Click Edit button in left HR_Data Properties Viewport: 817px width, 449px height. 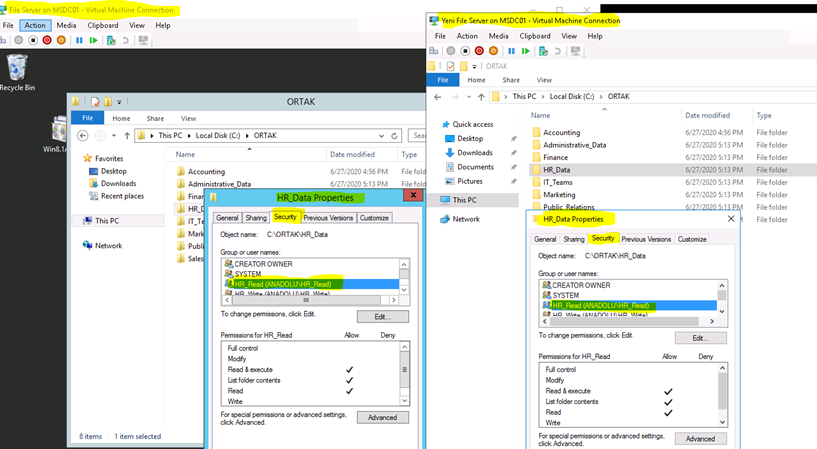click(x=382, y=317)
